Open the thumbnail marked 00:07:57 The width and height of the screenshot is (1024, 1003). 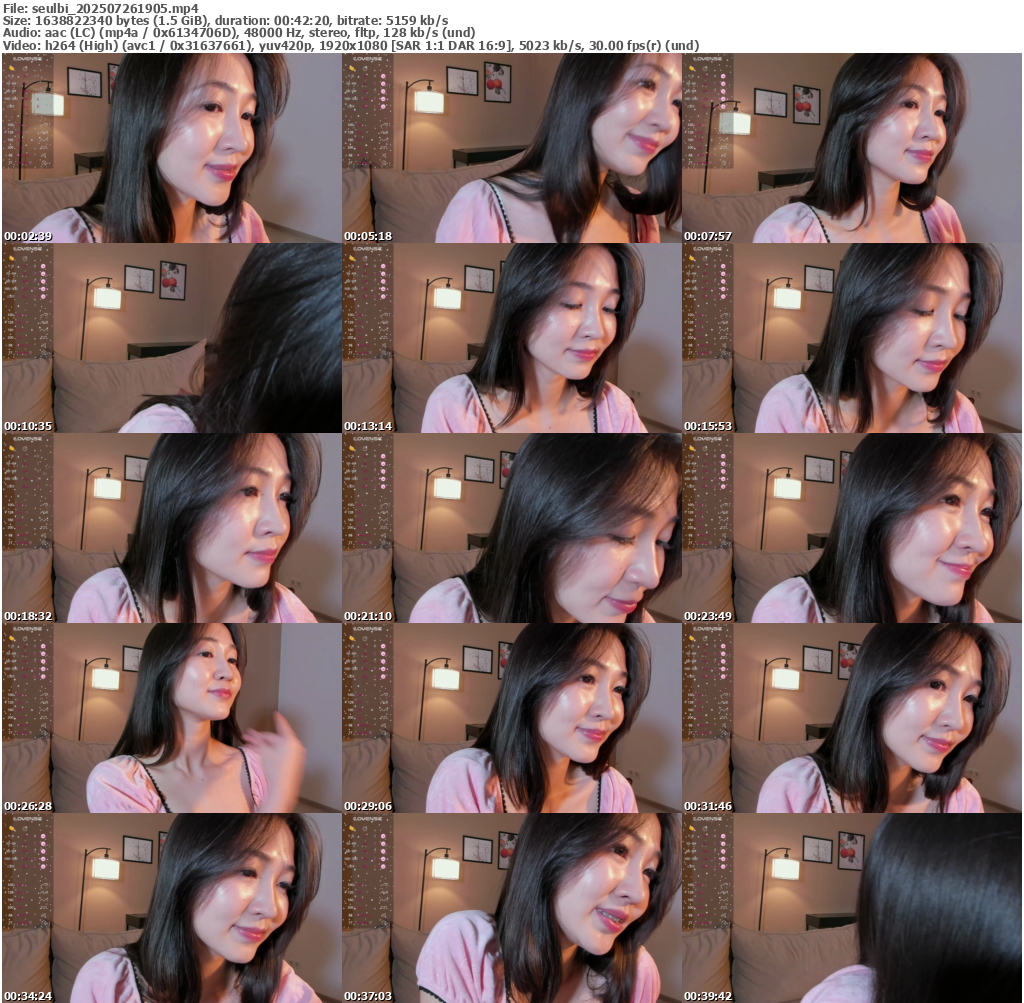pos(851,148)
